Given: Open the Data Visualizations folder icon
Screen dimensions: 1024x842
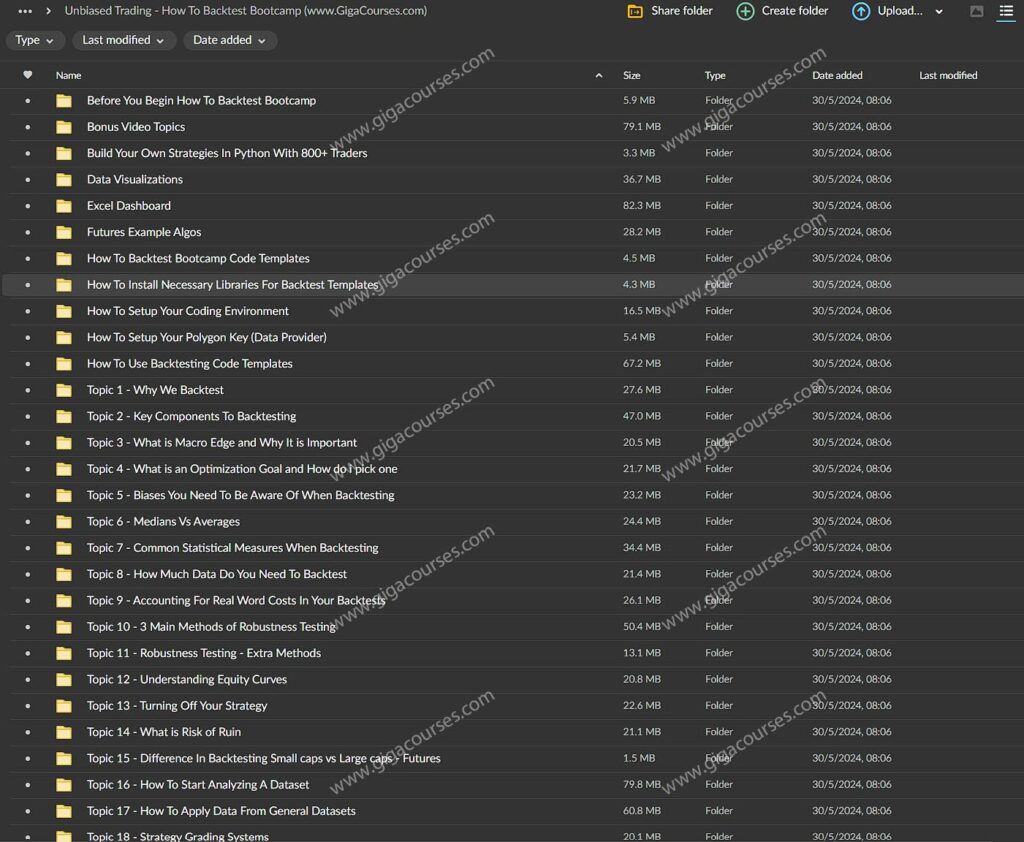Looking at the screenshot, I should [63, 179].
